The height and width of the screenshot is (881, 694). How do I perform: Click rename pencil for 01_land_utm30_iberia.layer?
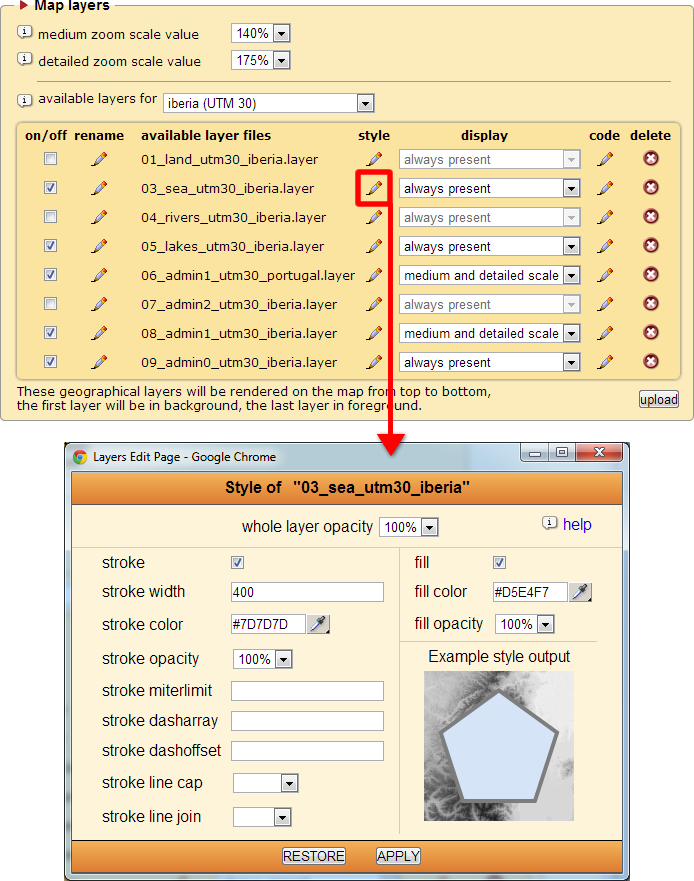tap(99, 159)
